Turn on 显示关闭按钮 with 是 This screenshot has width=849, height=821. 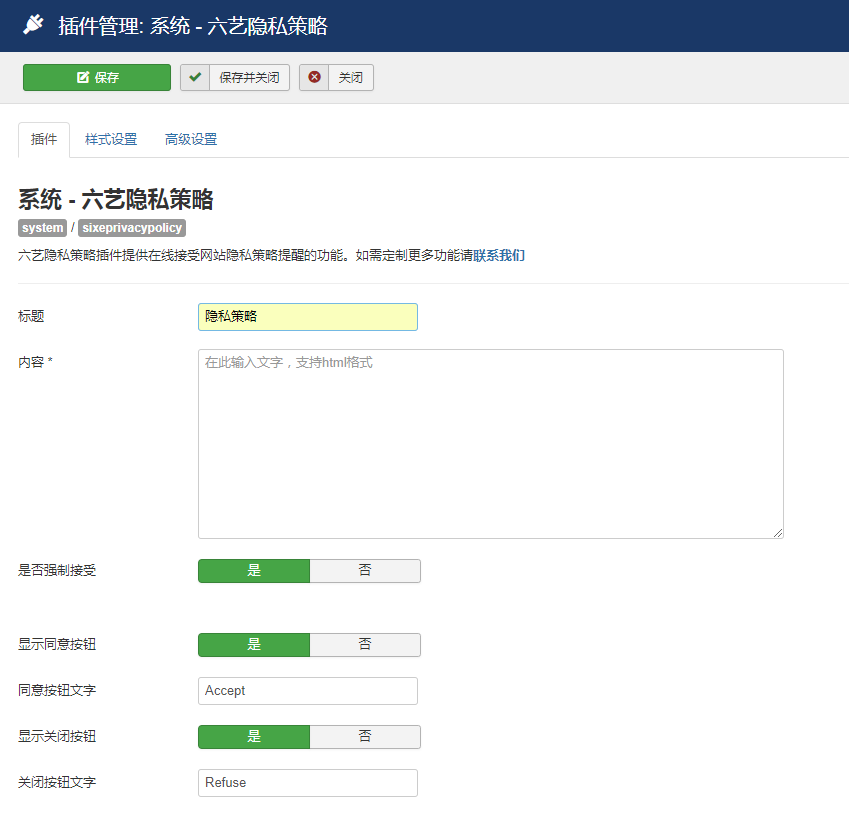(254, 736)
